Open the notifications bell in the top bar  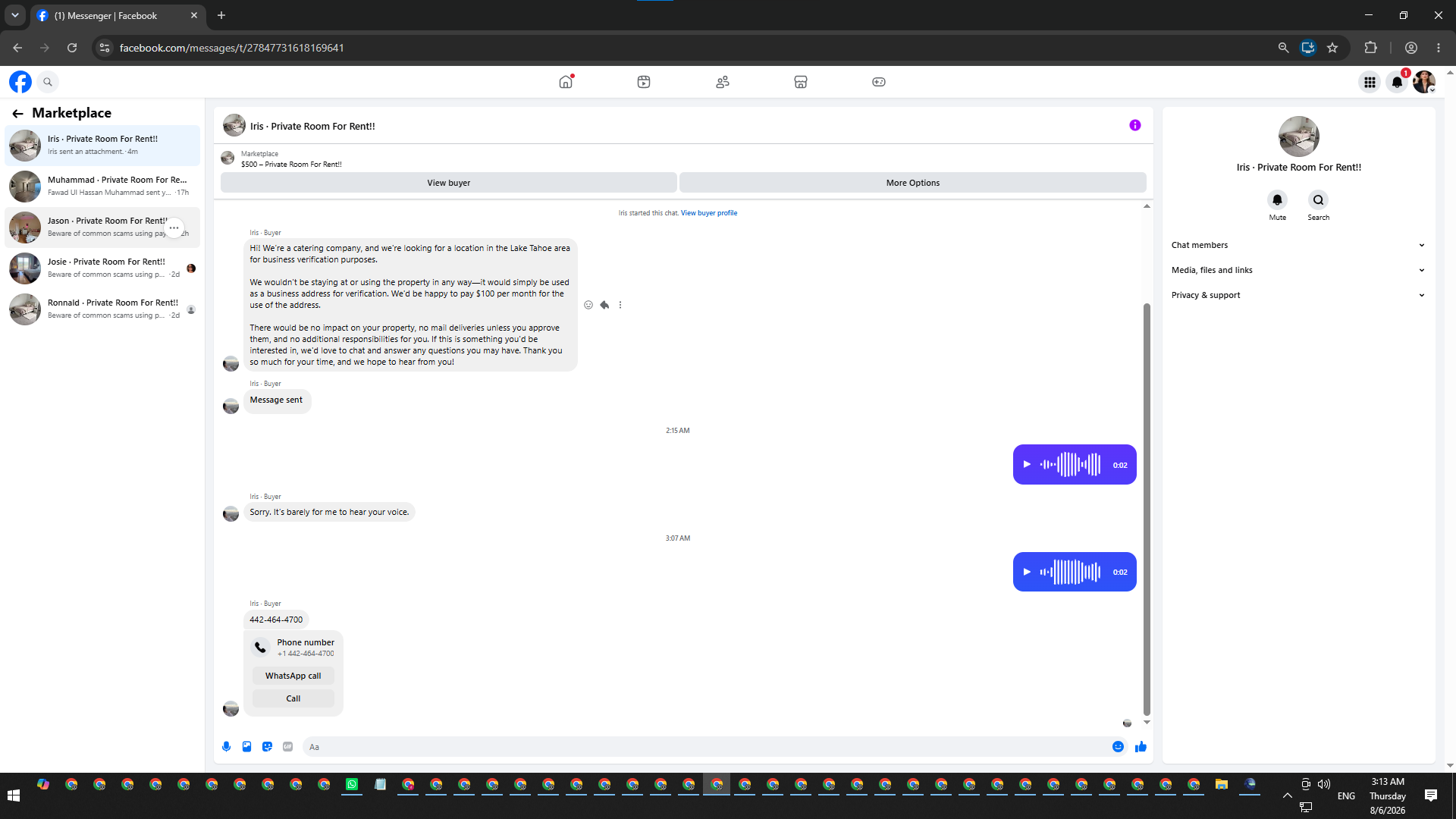coord(1397,82)
